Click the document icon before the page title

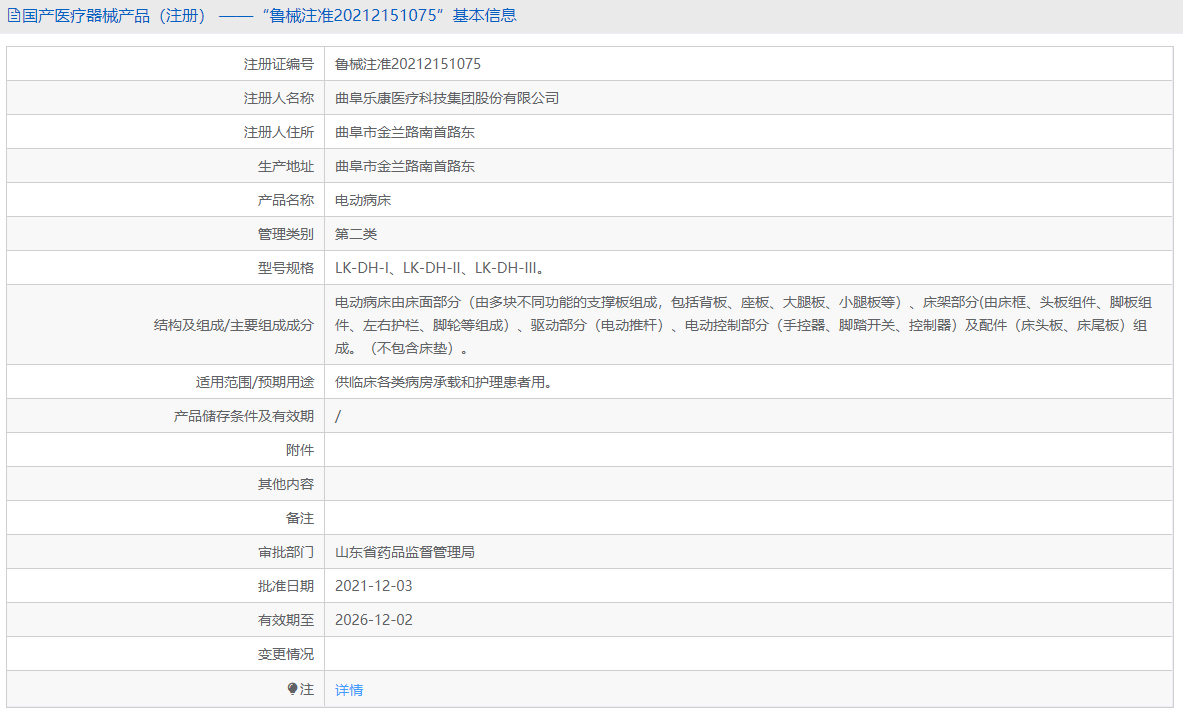(12, 16)
